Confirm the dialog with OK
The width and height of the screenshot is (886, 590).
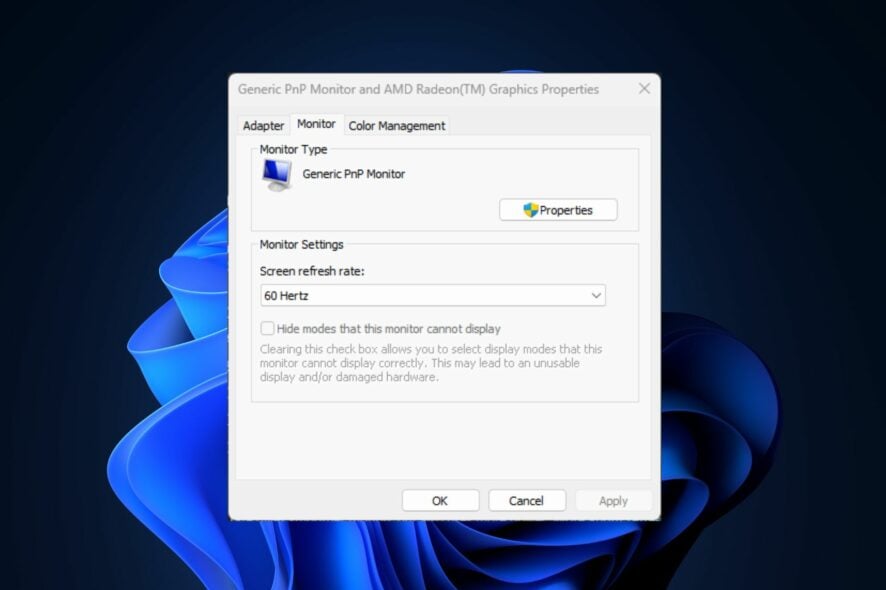click(440, 501)
